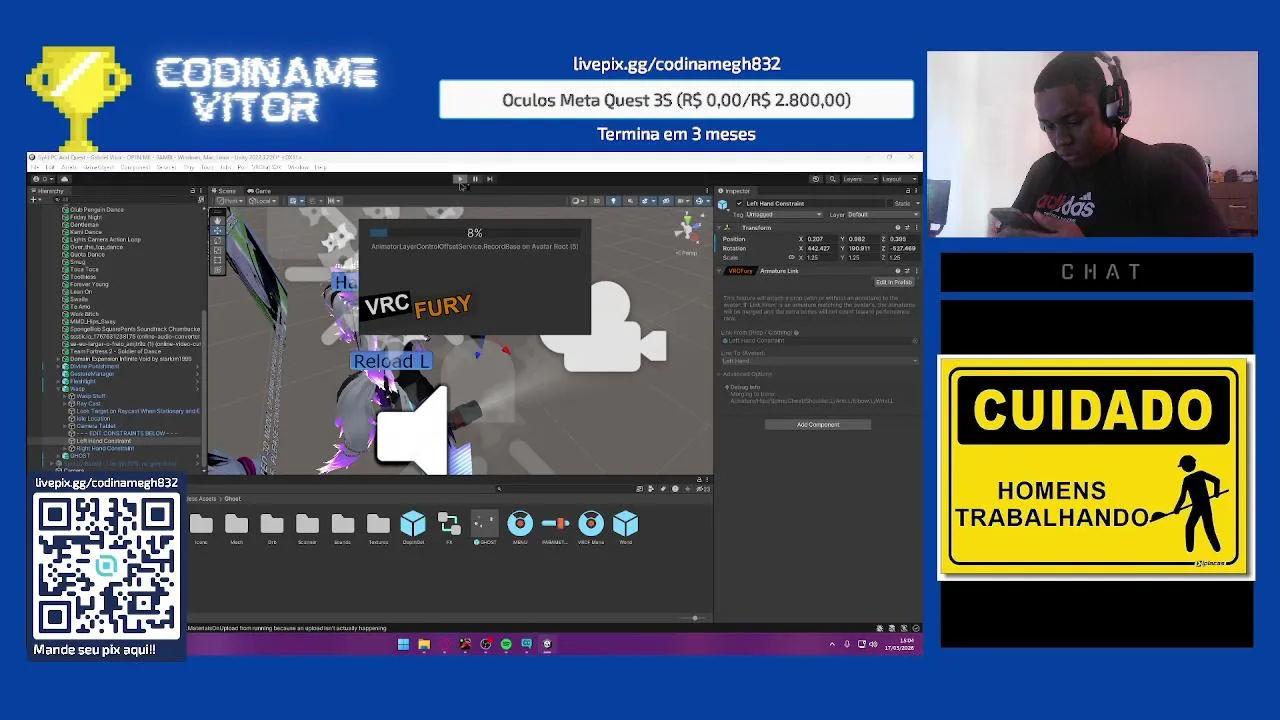1280x720 pixels.
Task: Open the Sounds folder in project
Action: point(342,527)
